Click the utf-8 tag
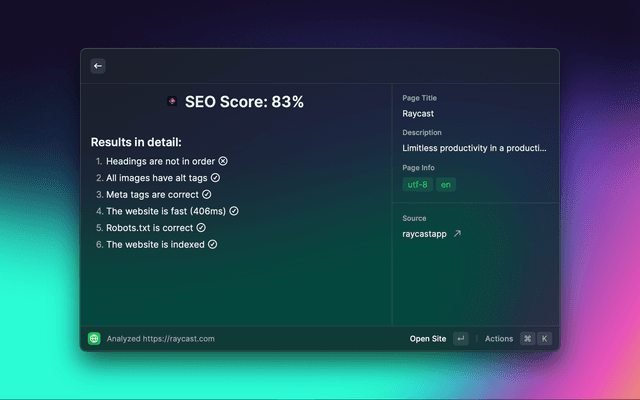Image resolution: width=640 pixels, height=400 pixels. pos(417,185)
